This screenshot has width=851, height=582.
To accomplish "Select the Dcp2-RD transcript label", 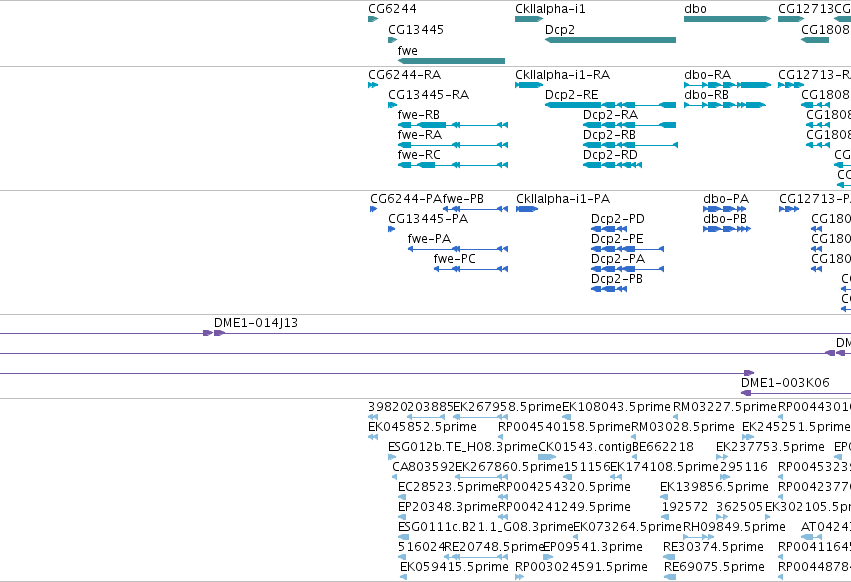I will pyautogui.click(x=610, y=155).
